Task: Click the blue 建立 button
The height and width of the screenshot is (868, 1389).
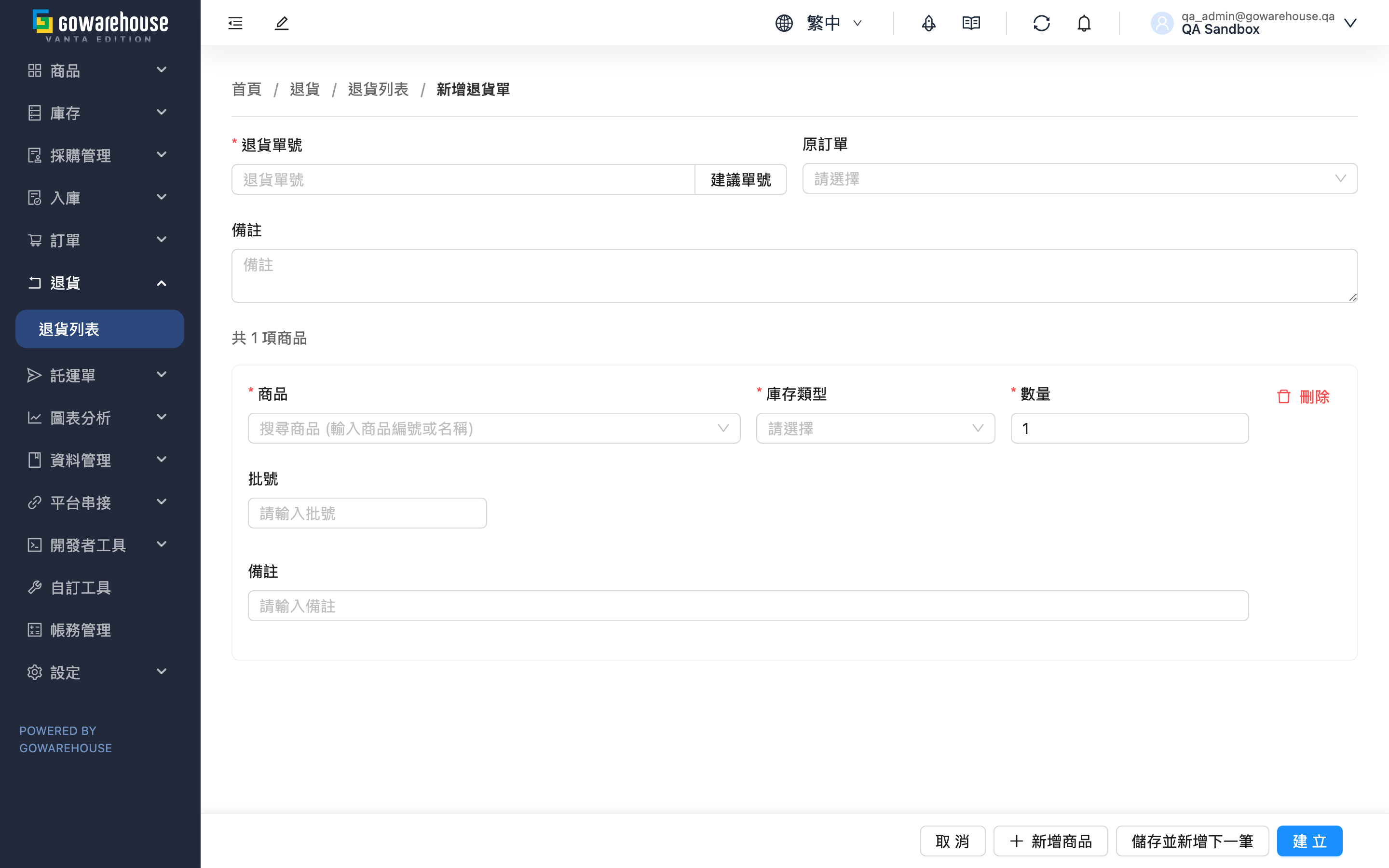Action: [x=1309, y=841]
